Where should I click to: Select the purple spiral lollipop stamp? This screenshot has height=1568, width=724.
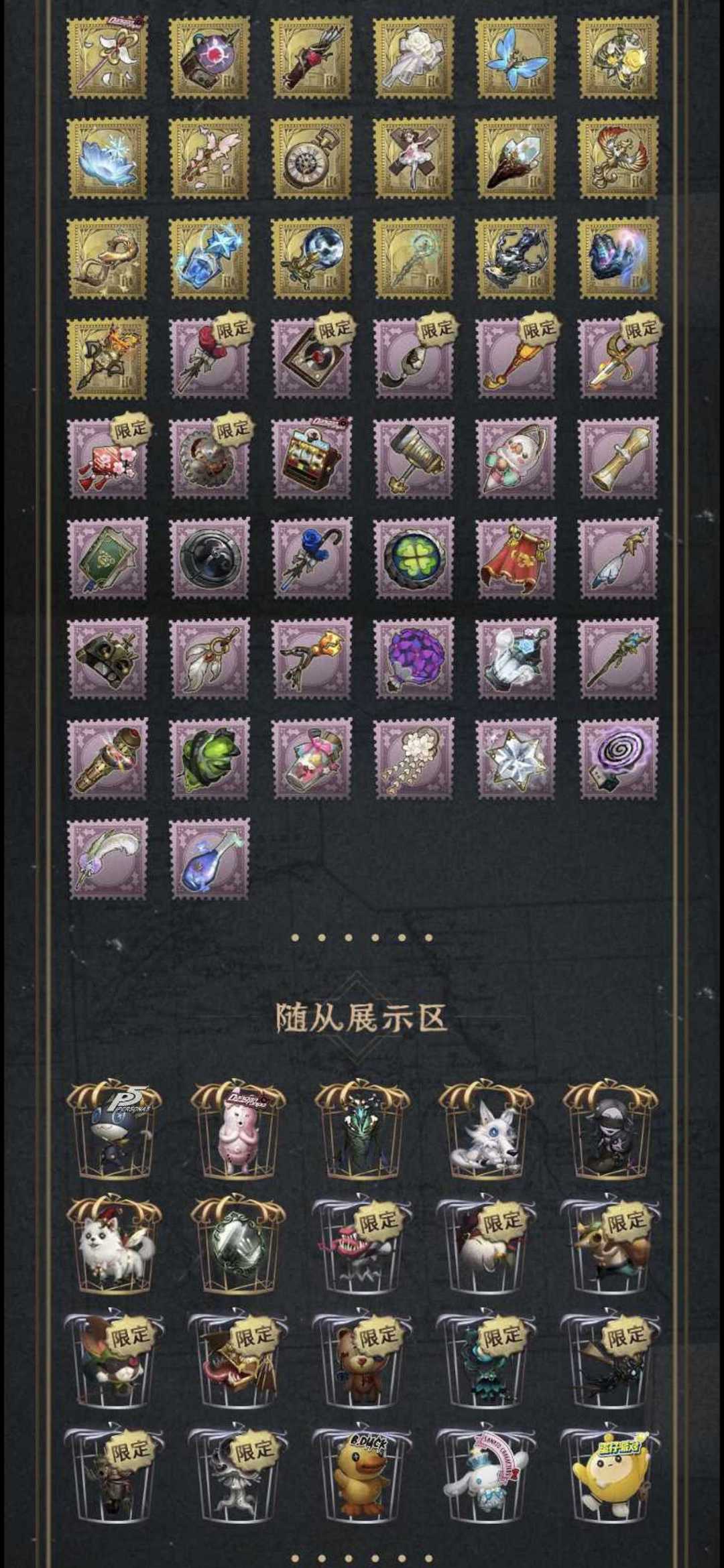click(x=618, y=759)
